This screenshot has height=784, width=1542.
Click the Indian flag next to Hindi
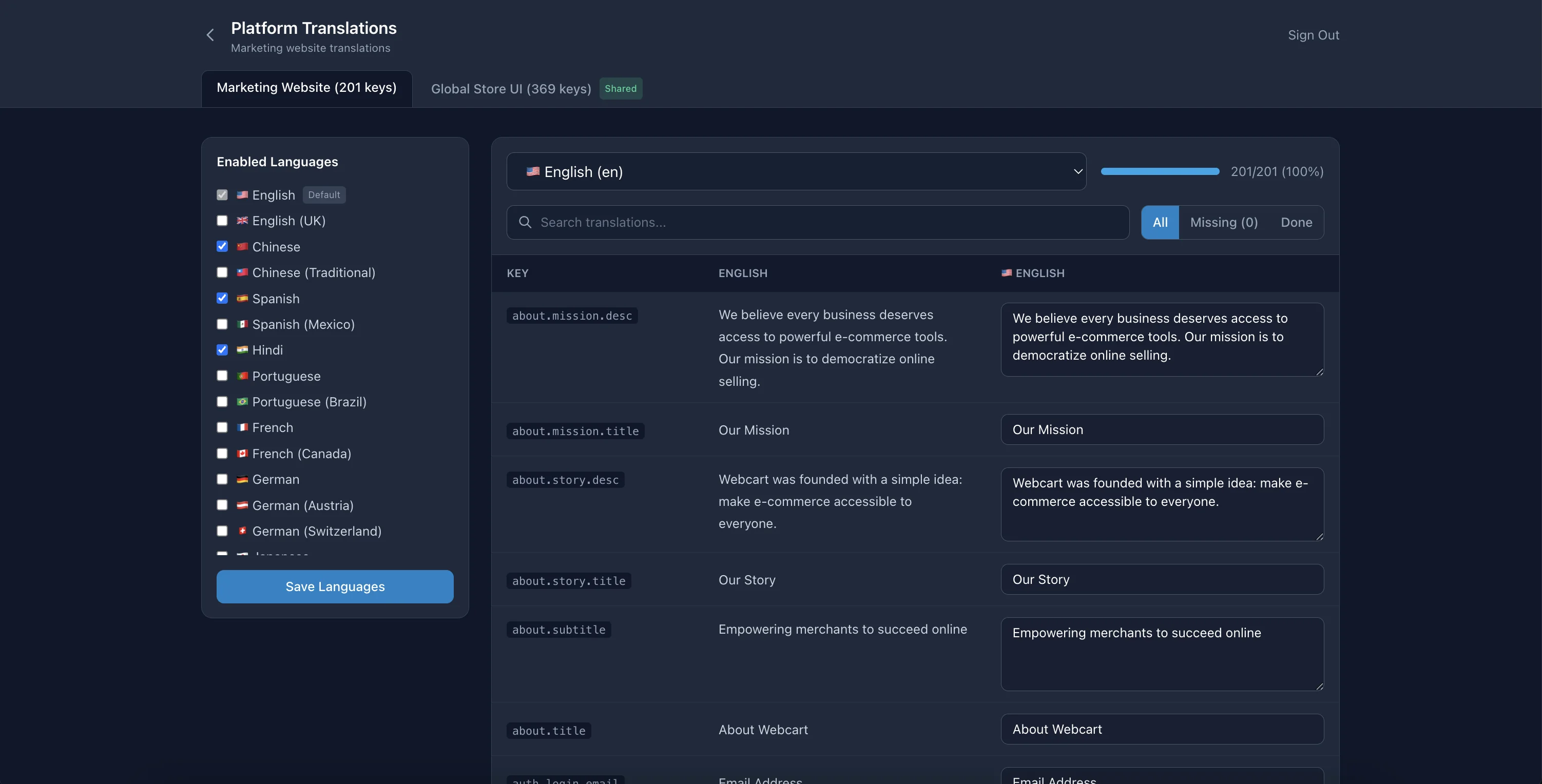click(x=242, y=350)
